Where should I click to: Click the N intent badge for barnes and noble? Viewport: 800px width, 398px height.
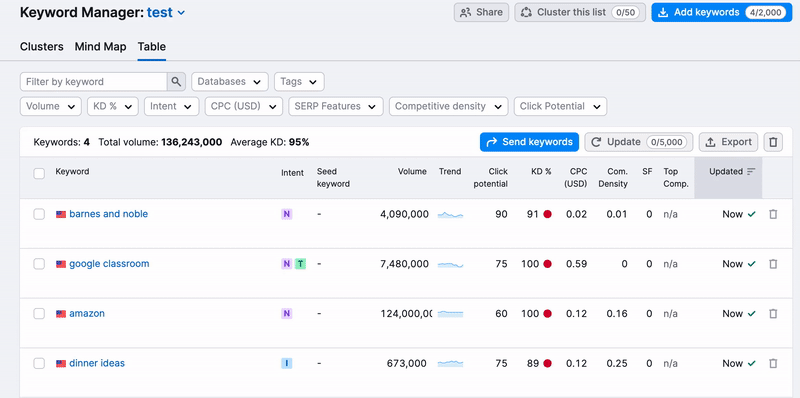287,214
